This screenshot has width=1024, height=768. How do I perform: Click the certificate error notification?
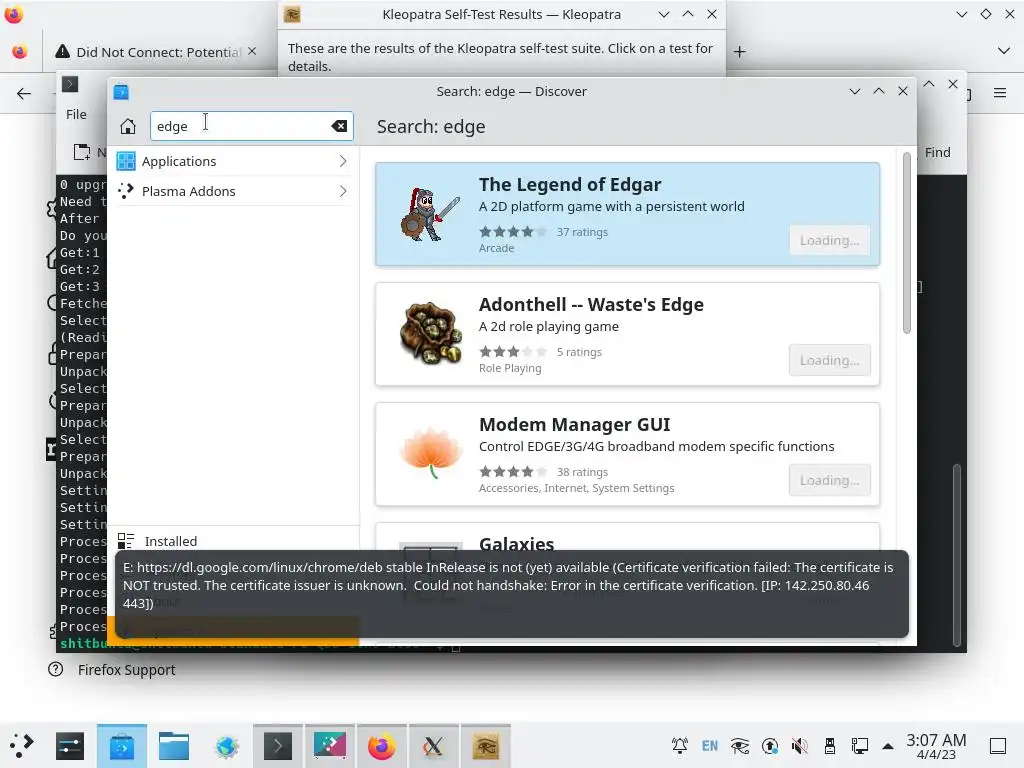pyautogui.click(x=511, y=594)
